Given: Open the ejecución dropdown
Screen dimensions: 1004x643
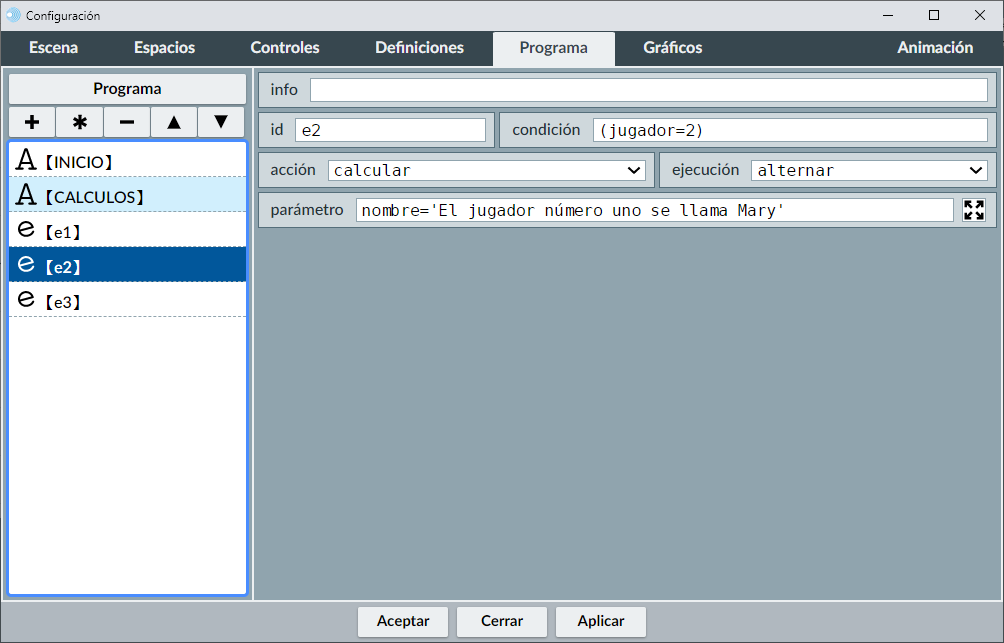Looking at the screenshot, I should (869, 170).
